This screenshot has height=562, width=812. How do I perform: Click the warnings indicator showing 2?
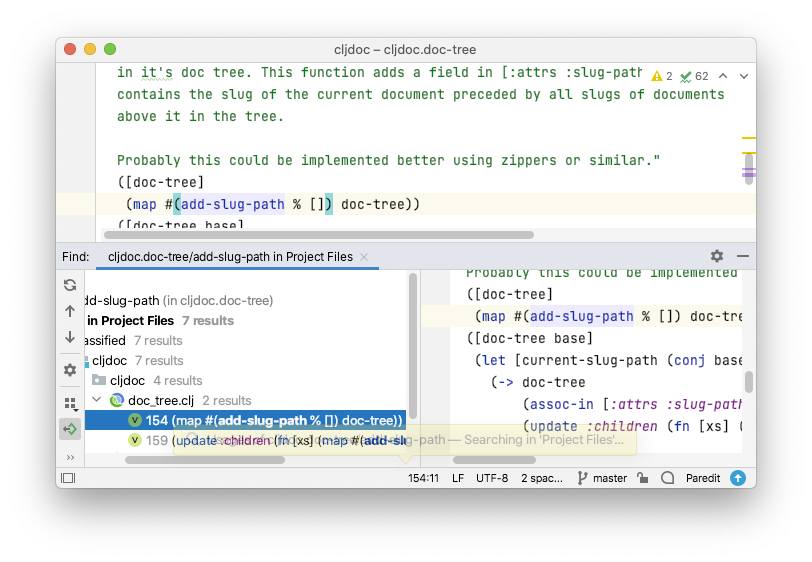662,76
